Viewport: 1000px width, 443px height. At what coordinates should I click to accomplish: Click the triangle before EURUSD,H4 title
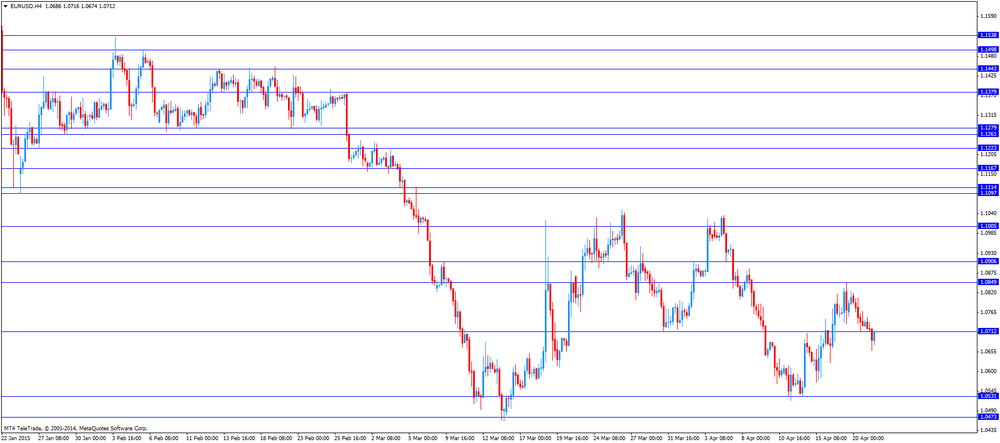click(5, 6)
